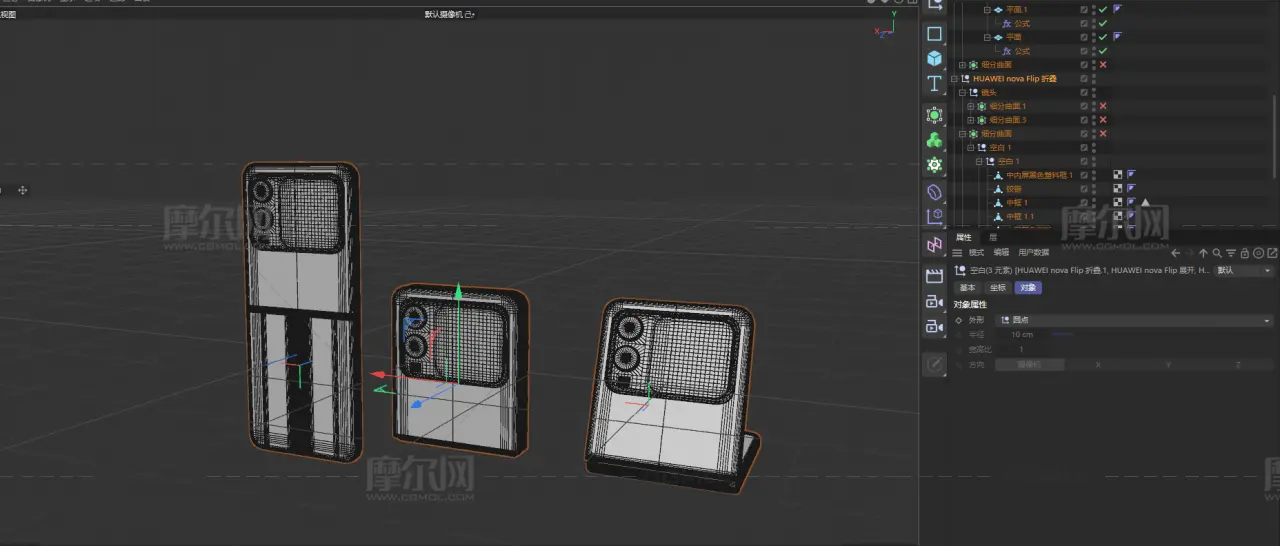Image resolution: width=1280 pixels, height=546 pixels.
Task: Enable the red X on 细分曲面.3
Action: pyautogui.click(x=1102, y=120)
